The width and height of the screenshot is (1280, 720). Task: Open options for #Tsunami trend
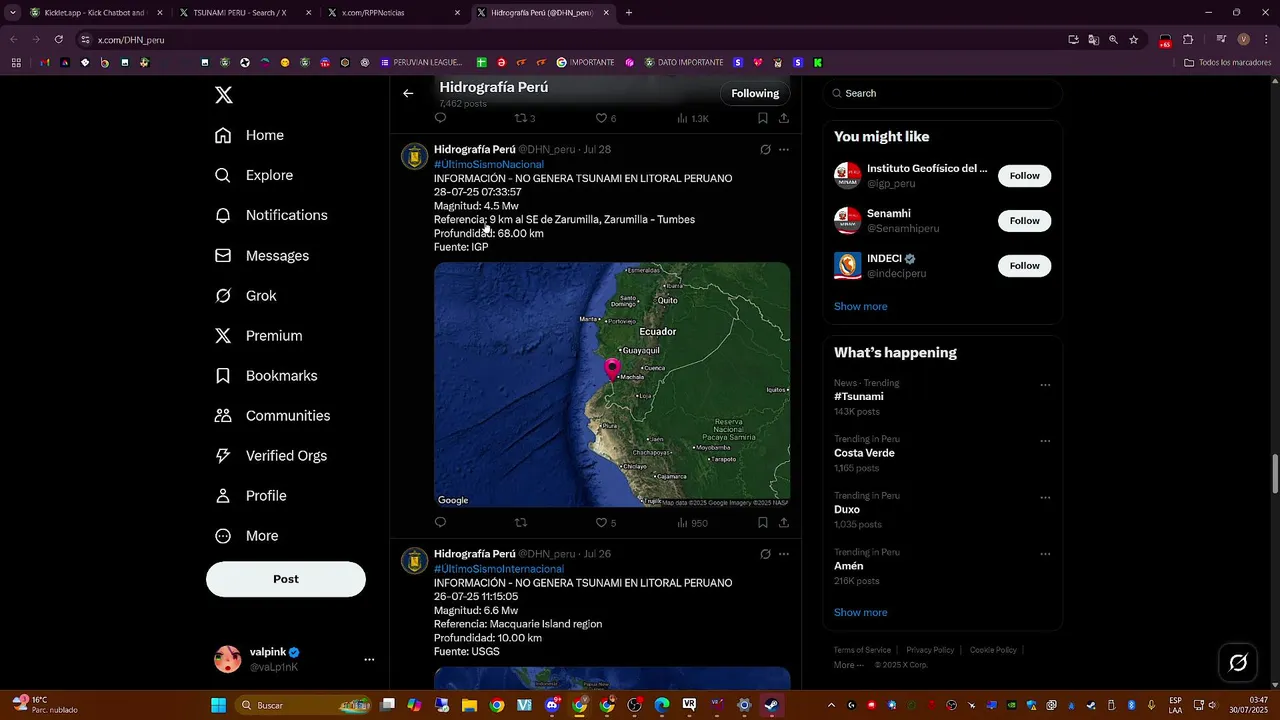point(1045,385)
